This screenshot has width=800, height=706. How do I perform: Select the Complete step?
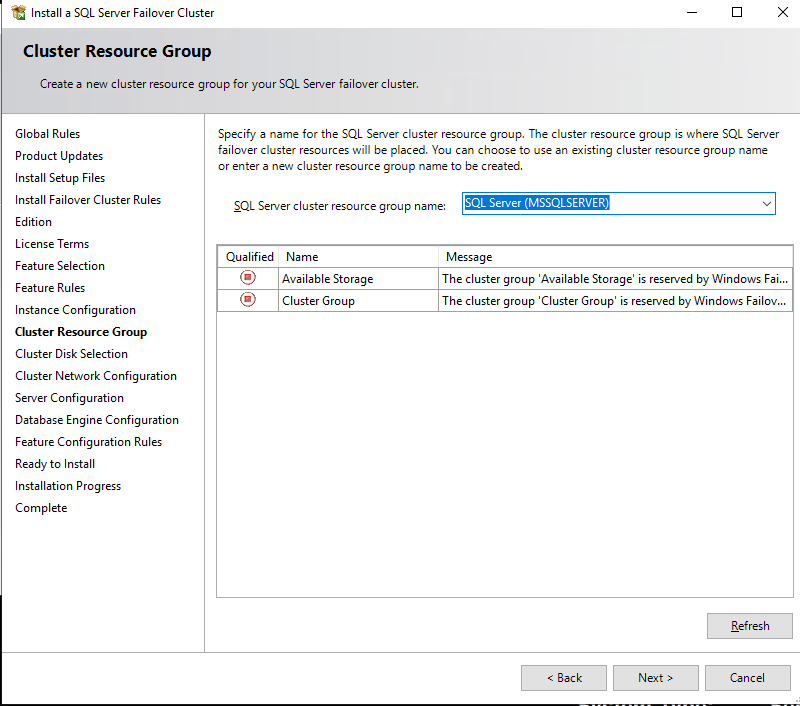[41, 508]
